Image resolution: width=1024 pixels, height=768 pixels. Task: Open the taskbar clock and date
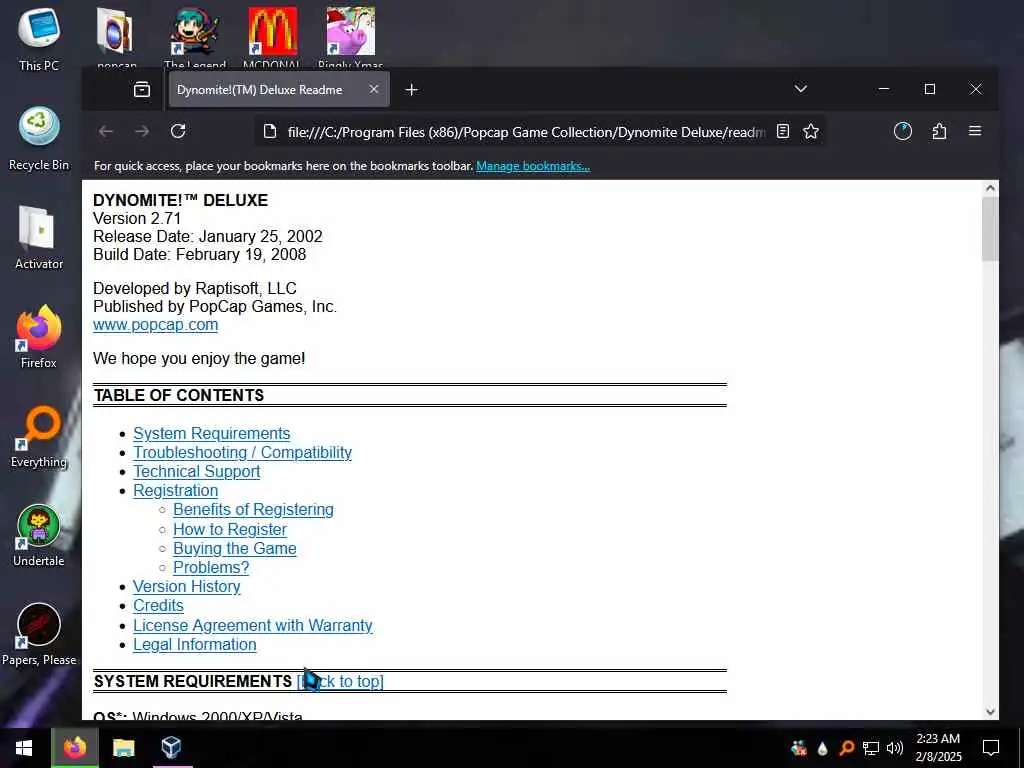click(x=938, y=748)
